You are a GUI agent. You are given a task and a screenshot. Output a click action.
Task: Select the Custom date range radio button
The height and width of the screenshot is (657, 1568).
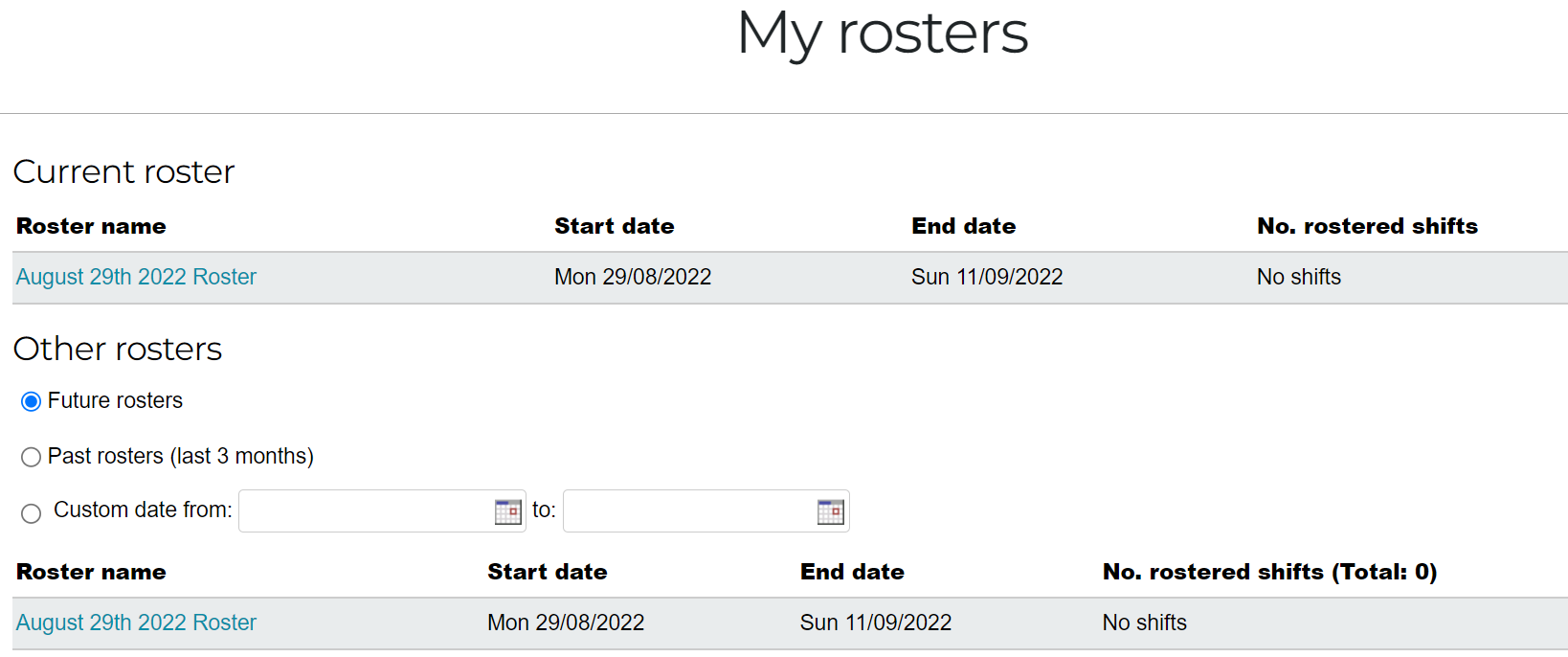[x=31, y=513]
